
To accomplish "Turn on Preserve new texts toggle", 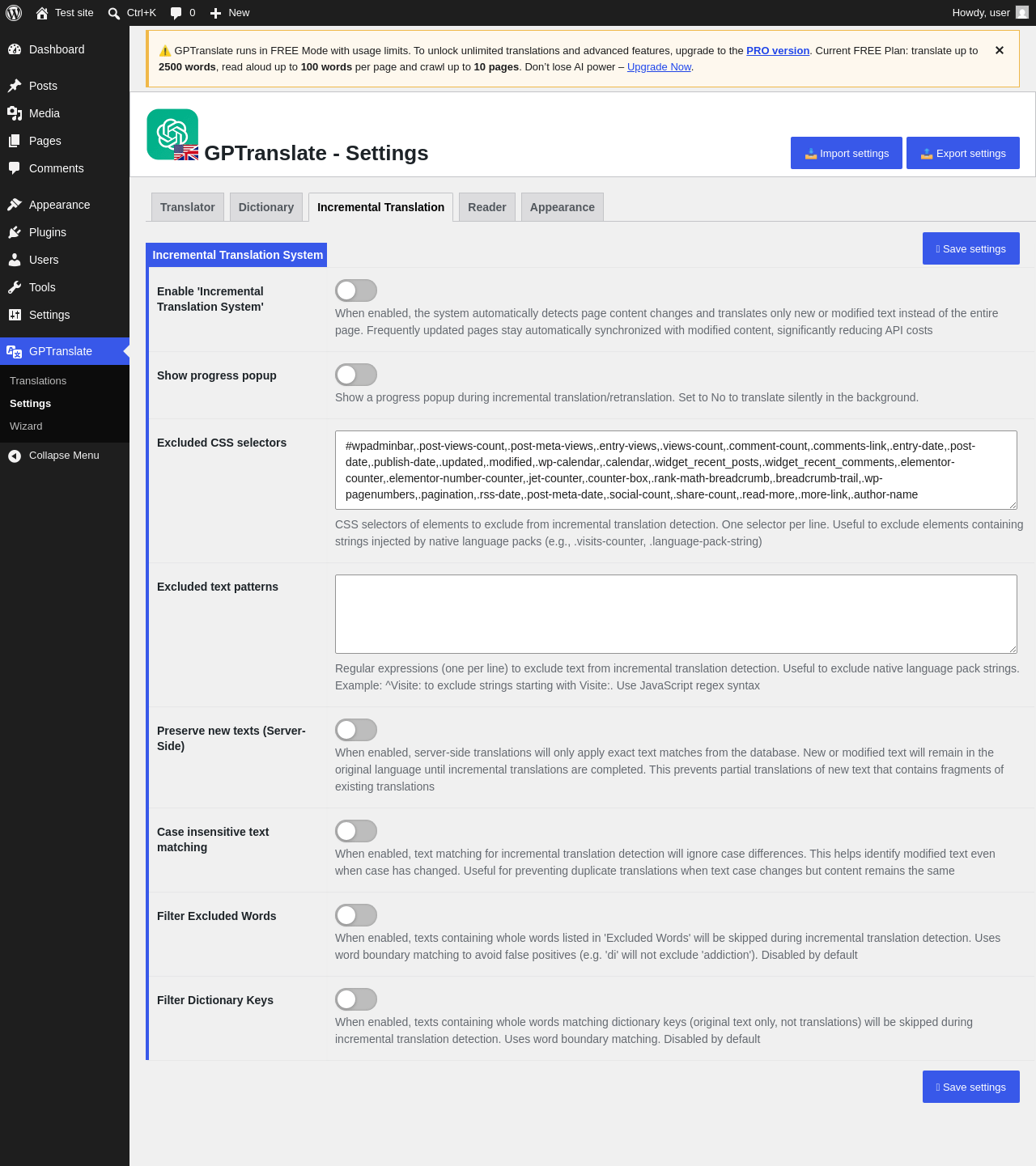I will point(356,730).
